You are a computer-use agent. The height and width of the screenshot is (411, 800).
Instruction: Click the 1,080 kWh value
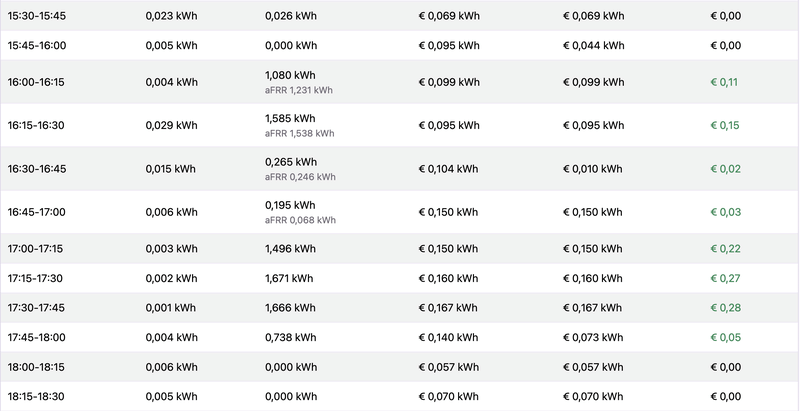pyautogui.click(x=290, y=75)
